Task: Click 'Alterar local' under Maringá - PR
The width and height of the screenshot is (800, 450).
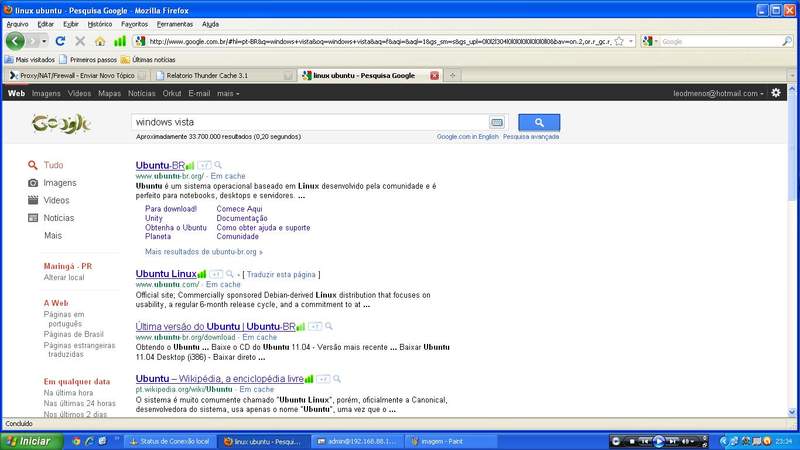Action: [64, 278]
